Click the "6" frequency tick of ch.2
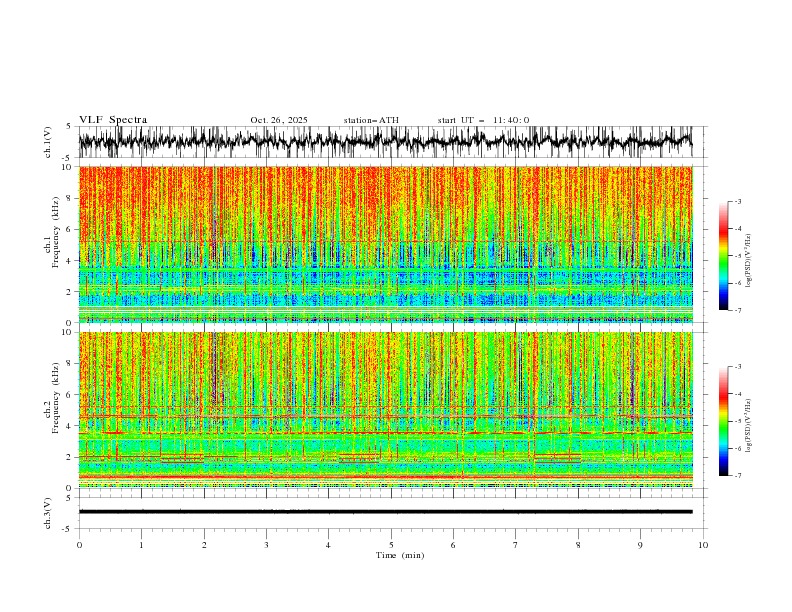 (x=71, y=395)
